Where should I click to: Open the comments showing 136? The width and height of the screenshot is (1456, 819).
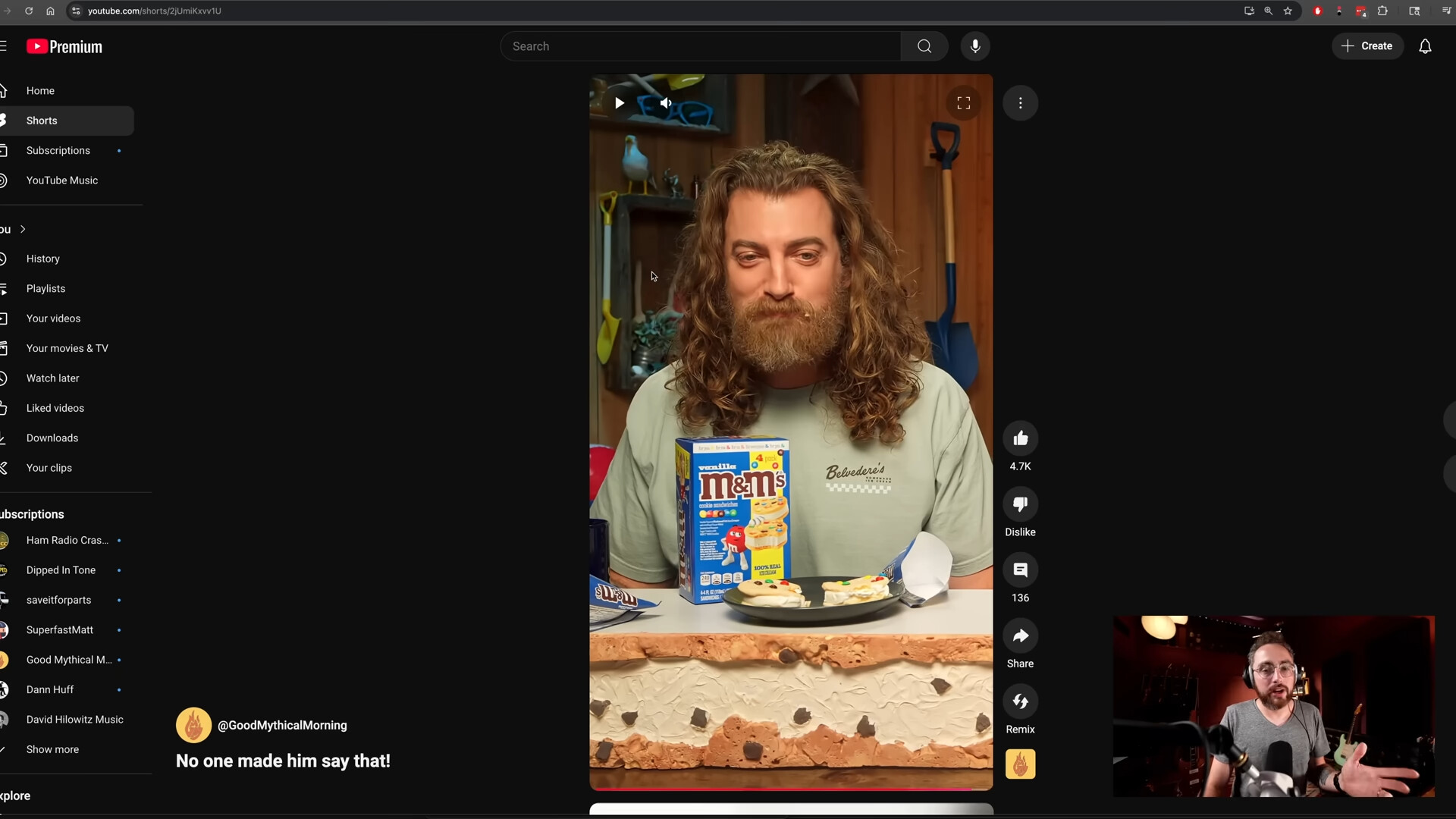point(1020,570)
